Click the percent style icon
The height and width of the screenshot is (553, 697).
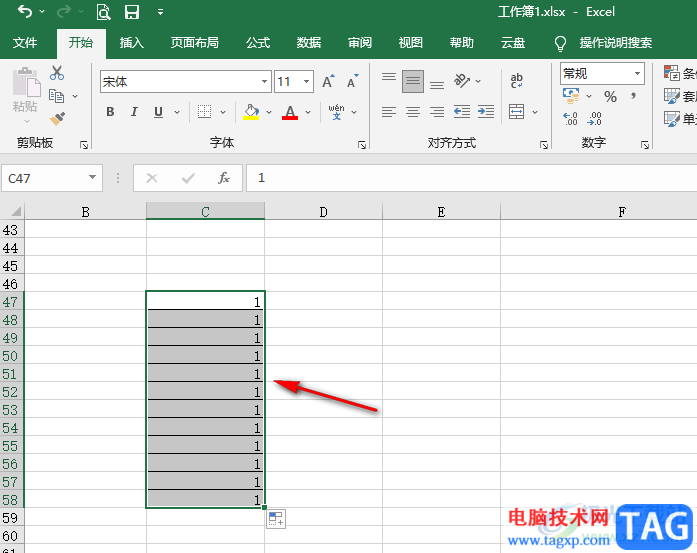click(610, 96)
